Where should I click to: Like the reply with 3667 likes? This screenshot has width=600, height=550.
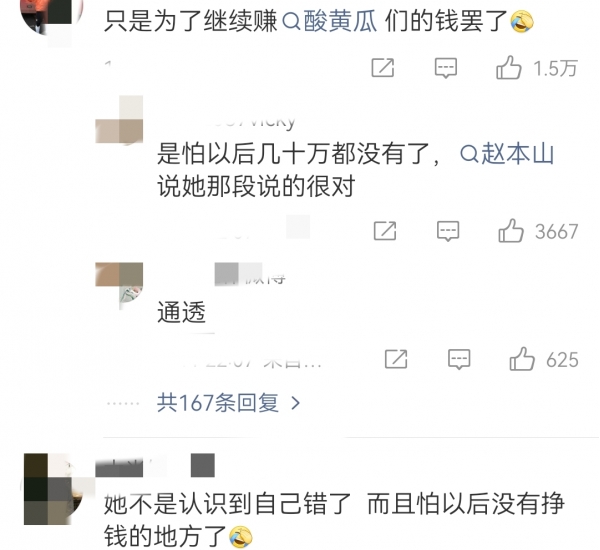[511, 230]
